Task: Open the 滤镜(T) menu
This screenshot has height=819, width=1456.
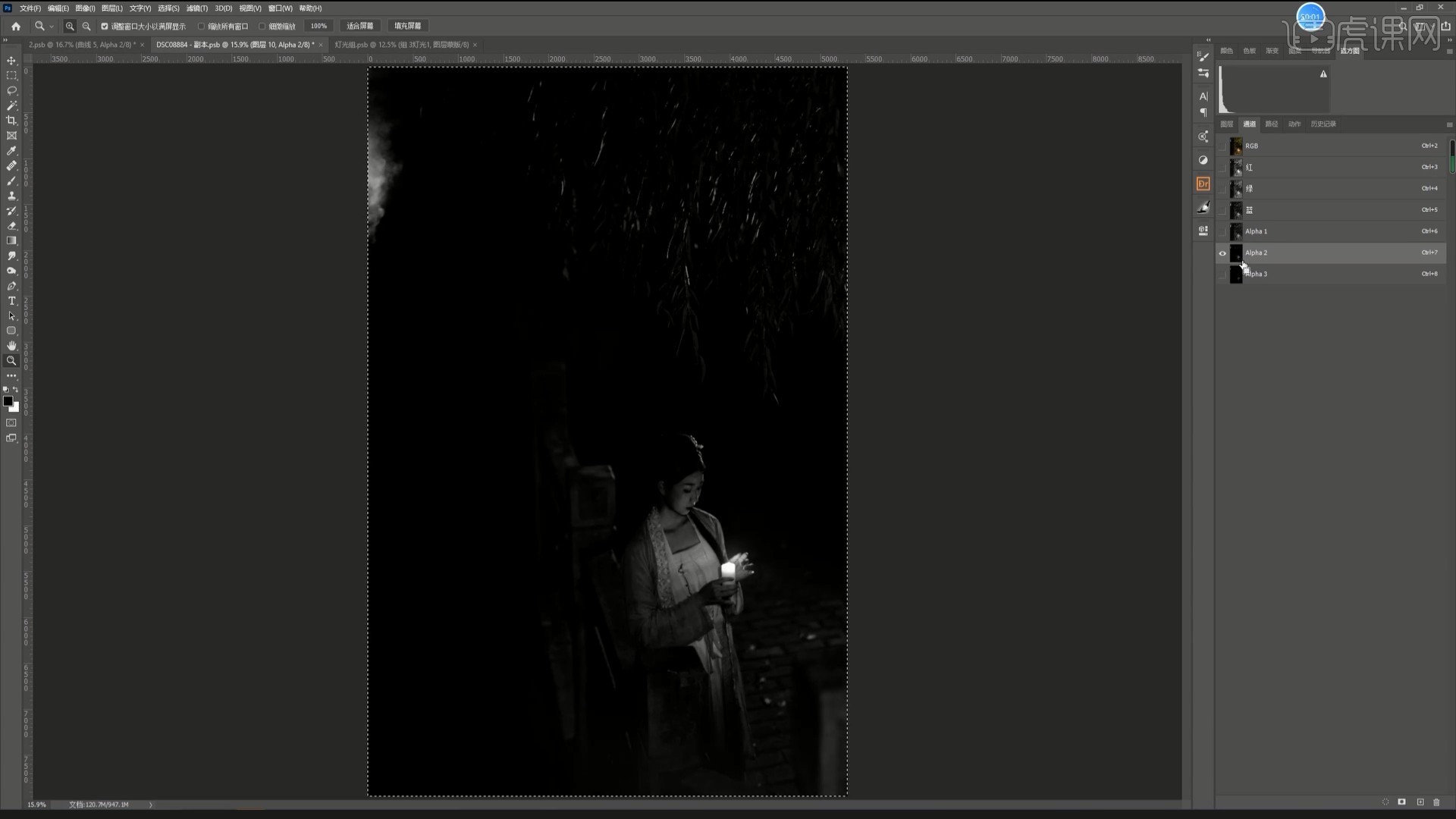Action: (196, 8)
